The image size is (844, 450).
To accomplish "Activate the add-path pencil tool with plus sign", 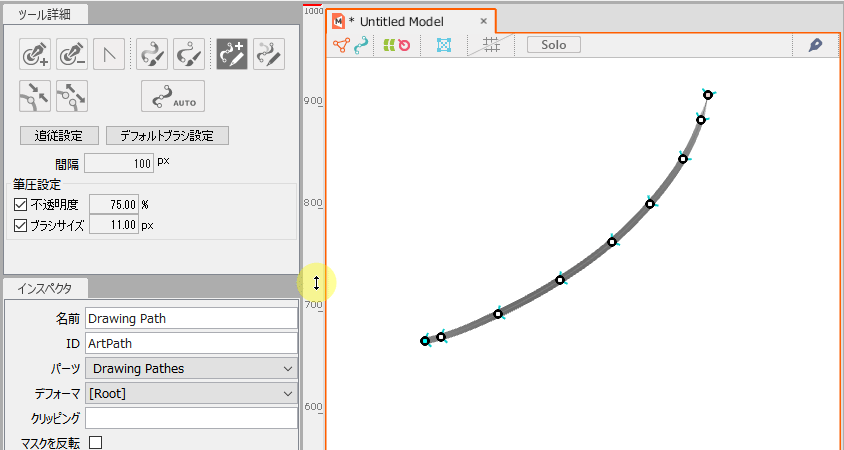I will tap(233, 55).
